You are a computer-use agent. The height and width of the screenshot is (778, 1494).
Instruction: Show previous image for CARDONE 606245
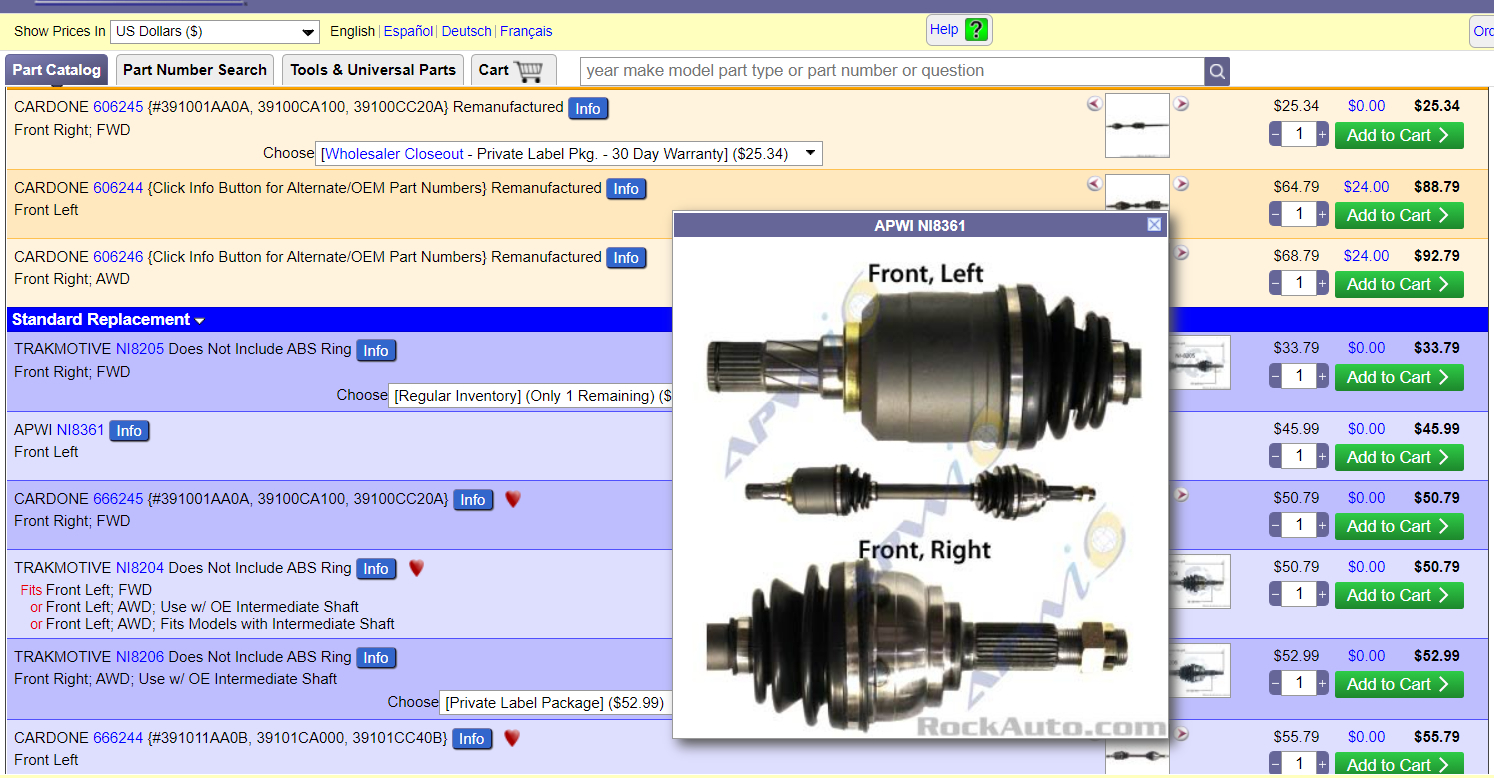click(1094, 103)
